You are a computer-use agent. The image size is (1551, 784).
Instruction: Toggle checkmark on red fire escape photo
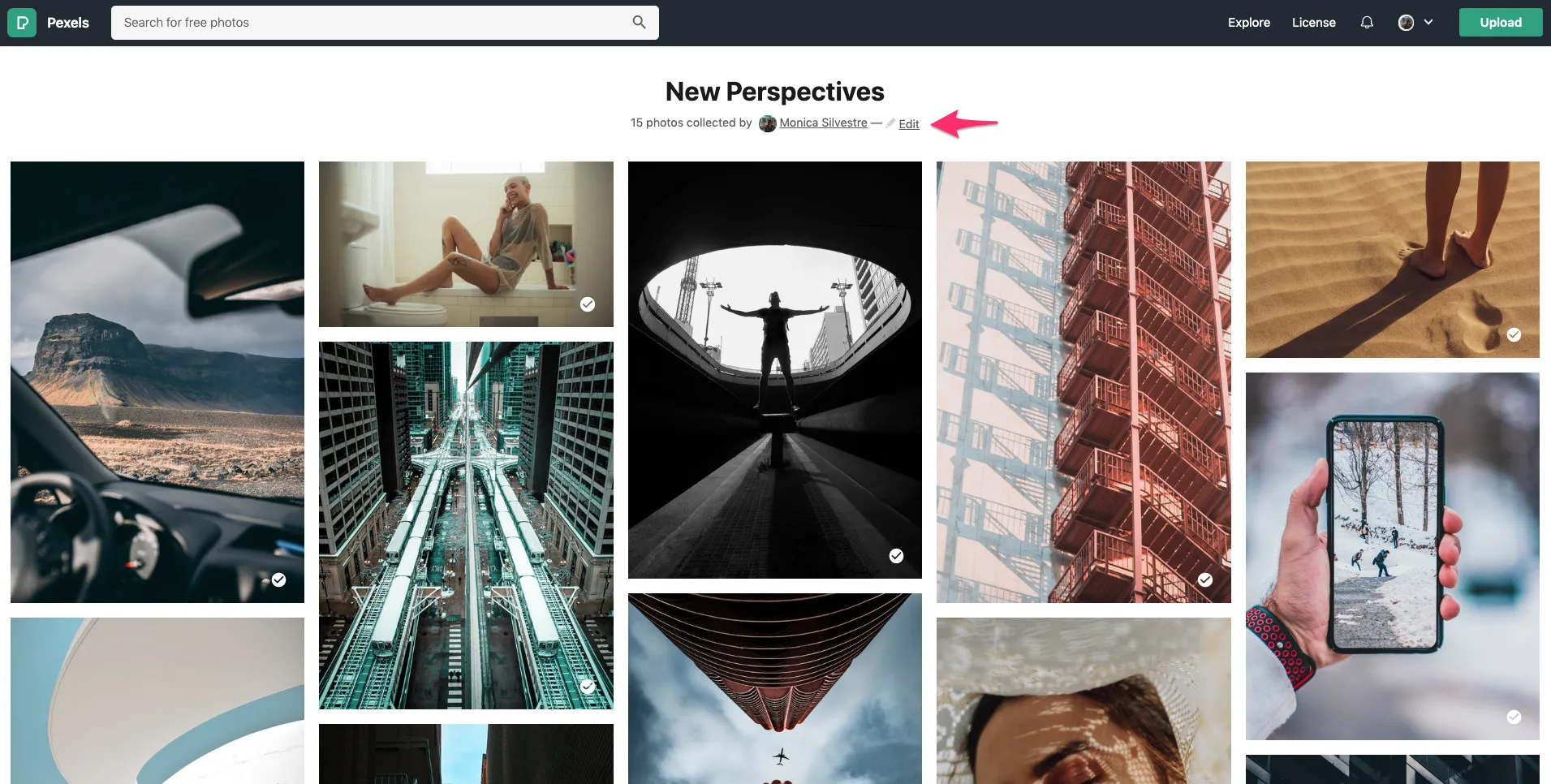pos(1205,579)
